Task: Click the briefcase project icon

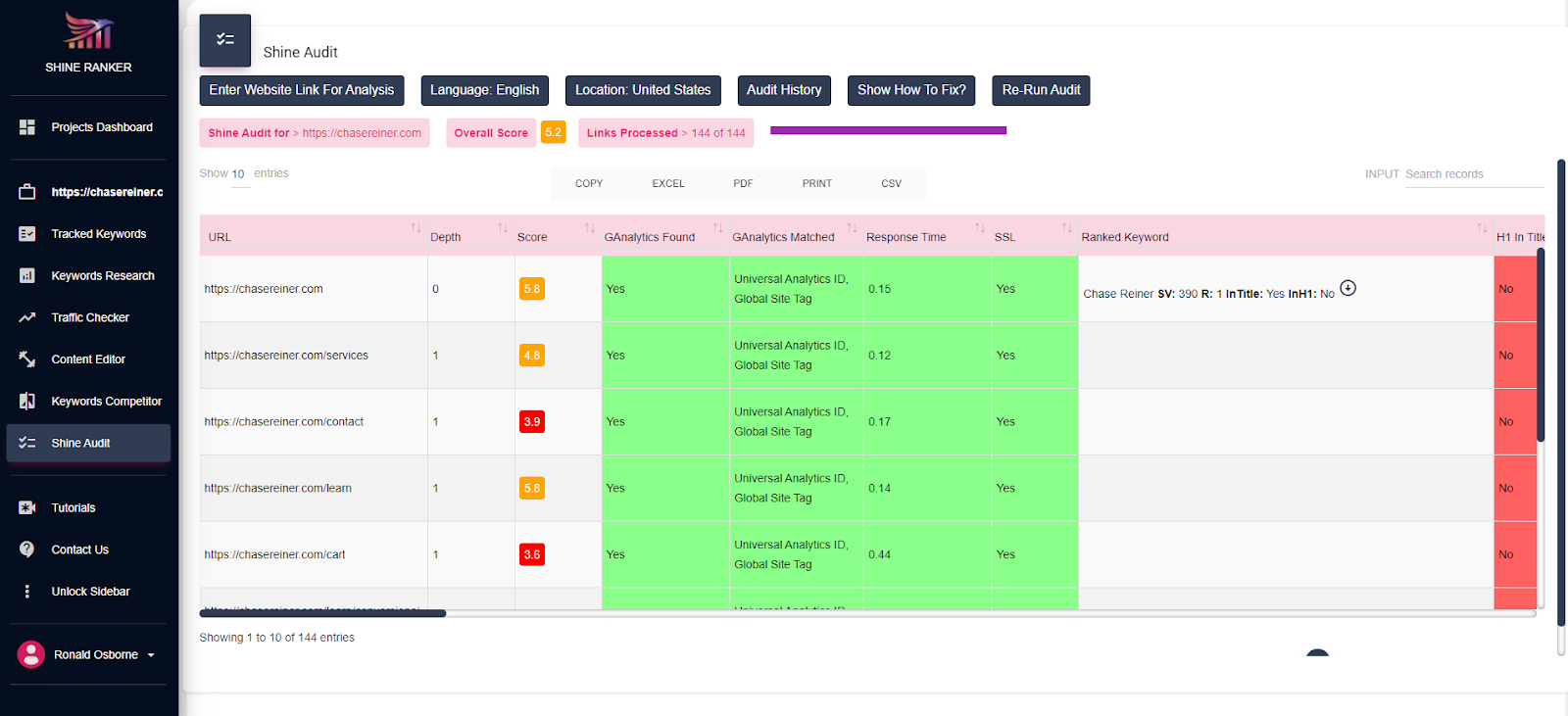Action: (27, 192)
